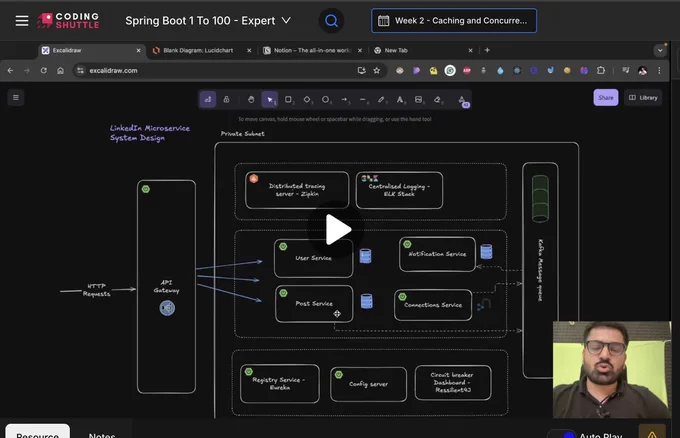Screen dimensions: 680x438
Task: Select the Eraser tool
Action: [437, 100]
